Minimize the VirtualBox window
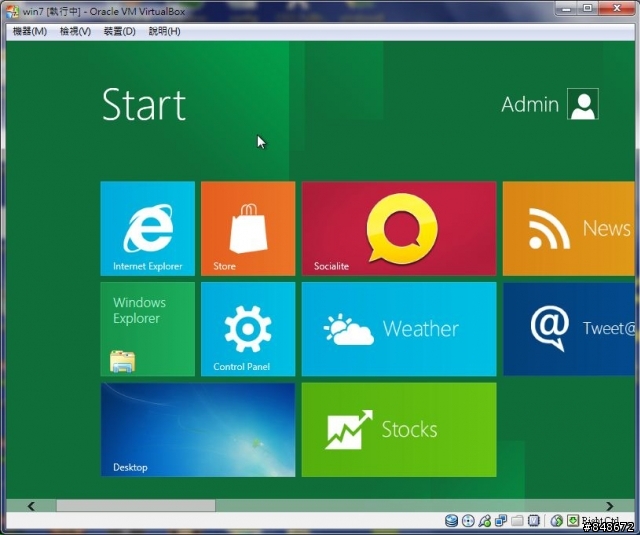The height and width of the screenshot is (535, 640). tap(567, 9)
